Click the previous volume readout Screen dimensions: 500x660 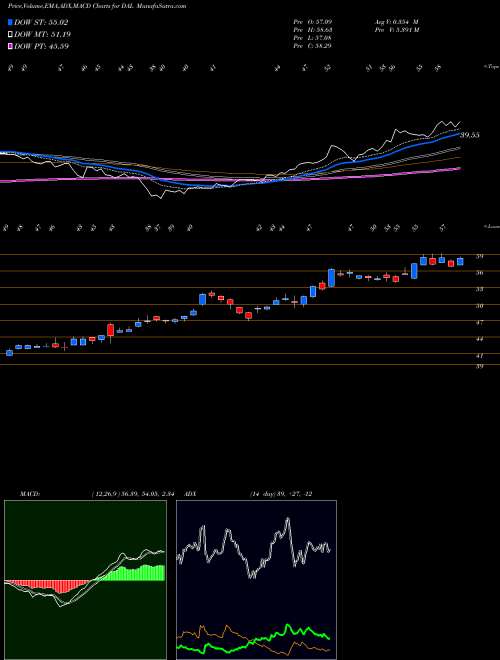click(396, 30)
